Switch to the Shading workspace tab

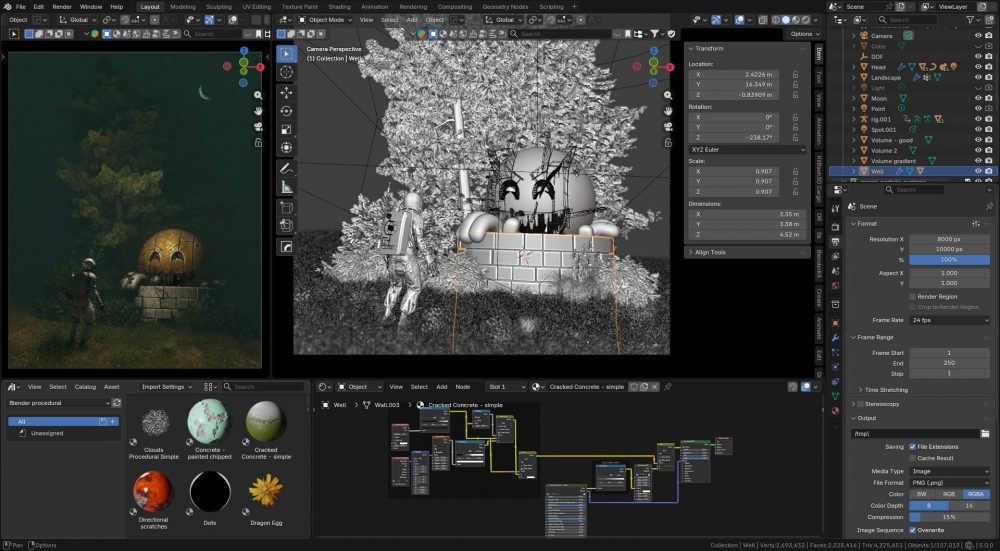339,6
